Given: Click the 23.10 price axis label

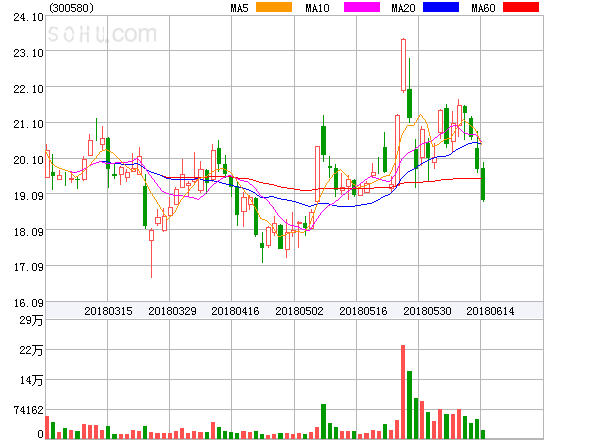Looking at the screenshot, I should (x=28, y=53).
